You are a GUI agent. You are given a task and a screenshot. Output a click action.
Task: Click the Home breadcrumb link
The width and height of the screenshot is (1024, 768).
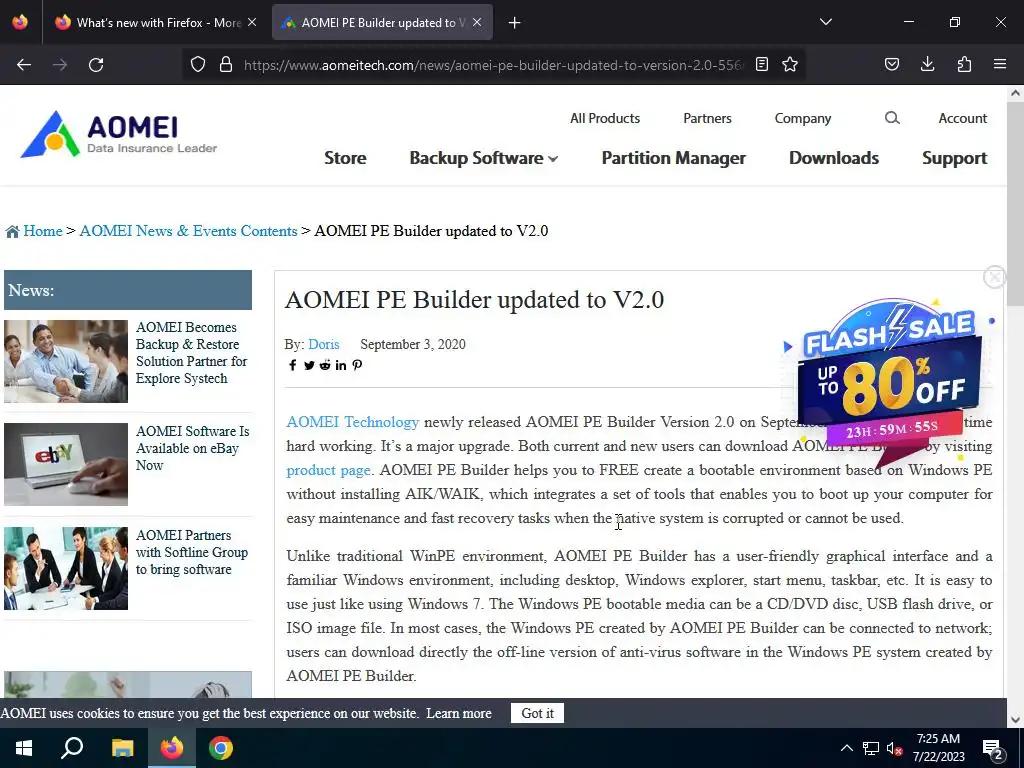[42, 231]
